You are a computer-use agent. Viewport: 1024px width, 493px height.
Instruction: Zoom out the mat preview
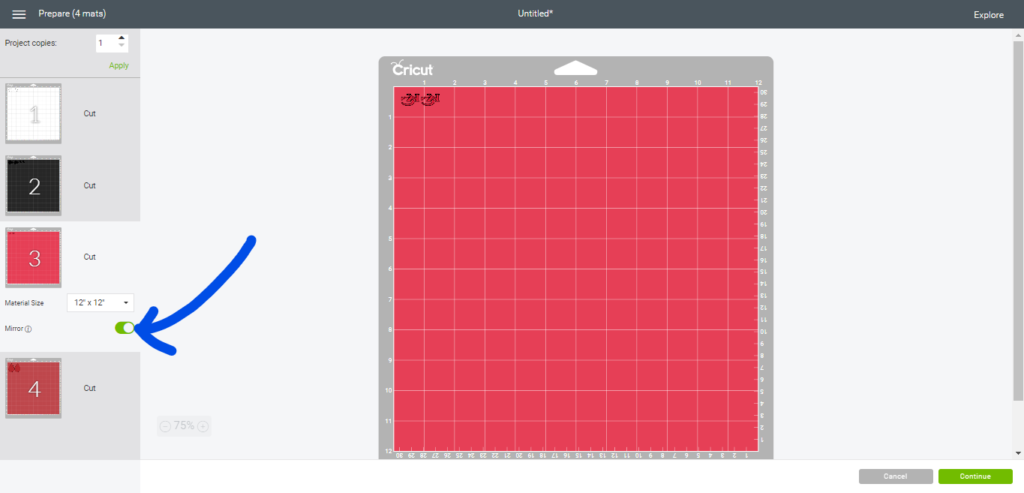165,426
